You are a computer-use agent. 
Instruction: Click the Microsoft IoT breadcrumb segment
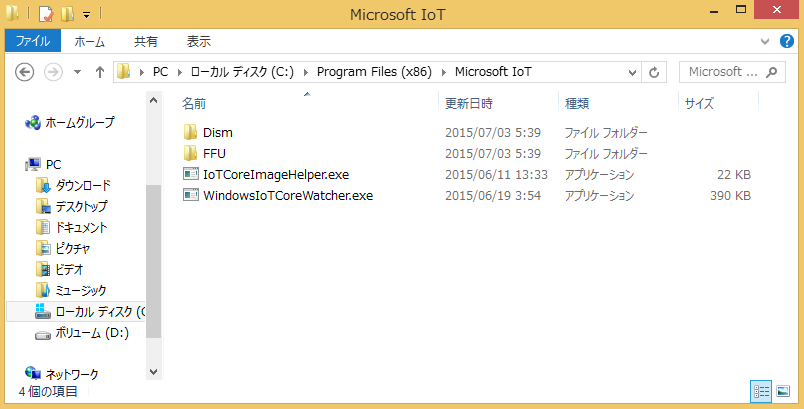point(493,72)
